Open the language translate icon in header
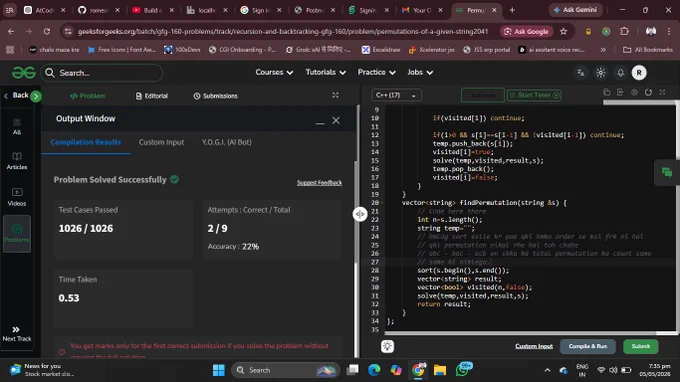This screenshot has width=680, height=382. 581,73
